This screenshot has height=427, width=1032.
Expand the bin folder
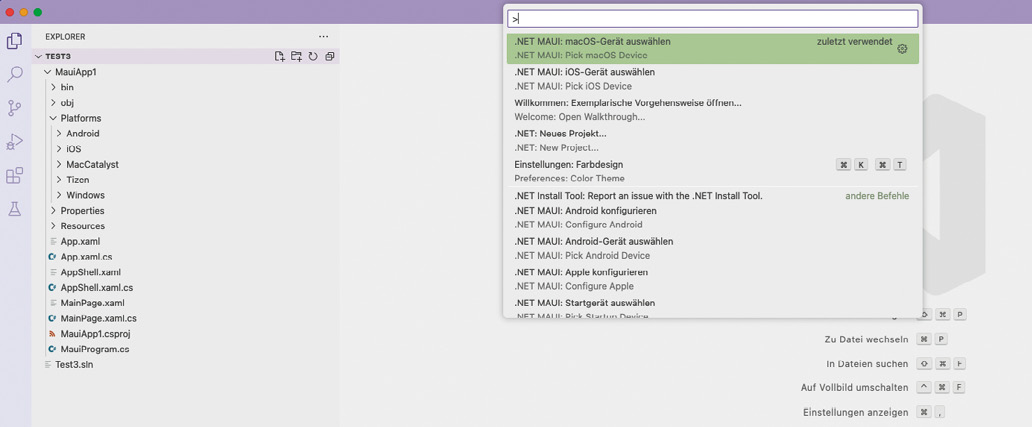53,87
